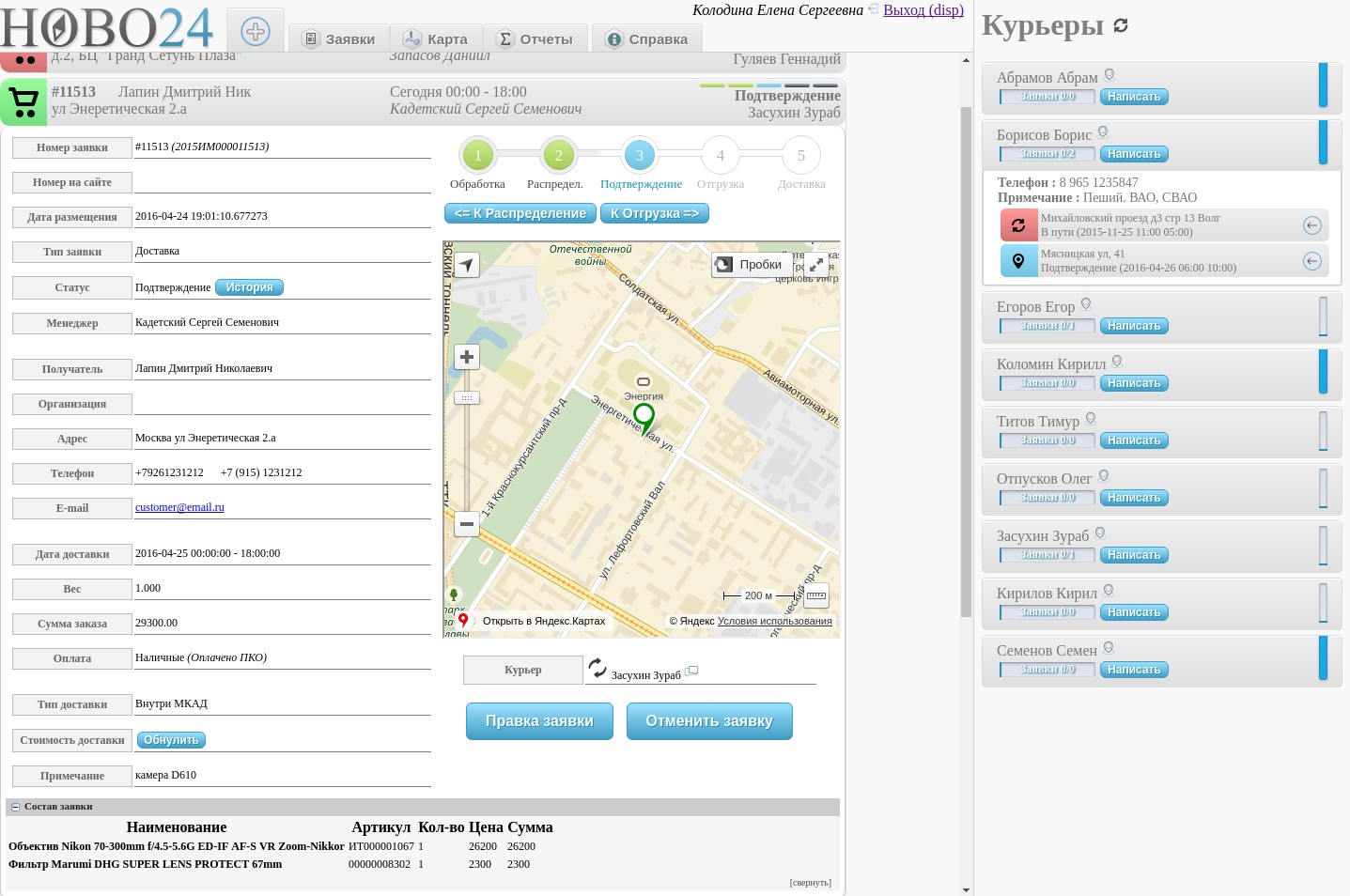Zoom in on the map
The image size is (1350, 896).
point(467,357)
